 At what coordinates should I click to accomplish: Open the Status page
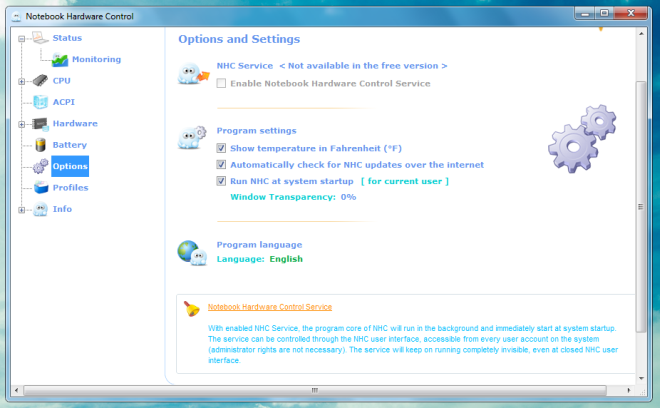pyautogui.click(x=67, y=38)
